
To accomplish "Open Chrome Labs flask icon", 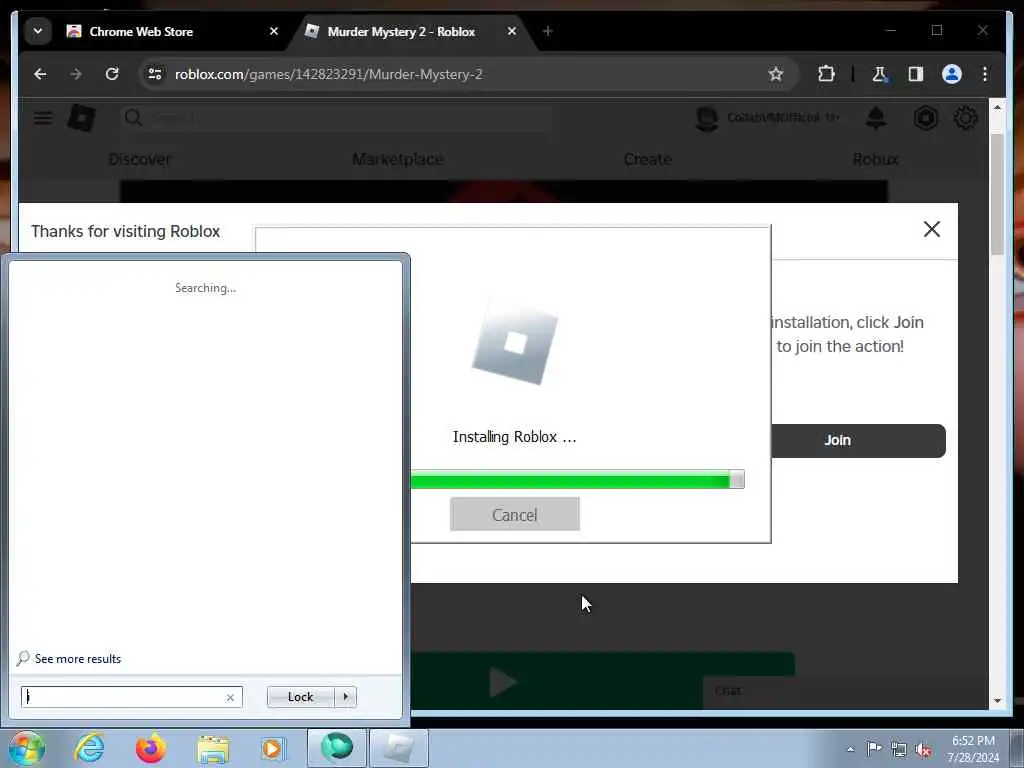I will click(880, 74).
